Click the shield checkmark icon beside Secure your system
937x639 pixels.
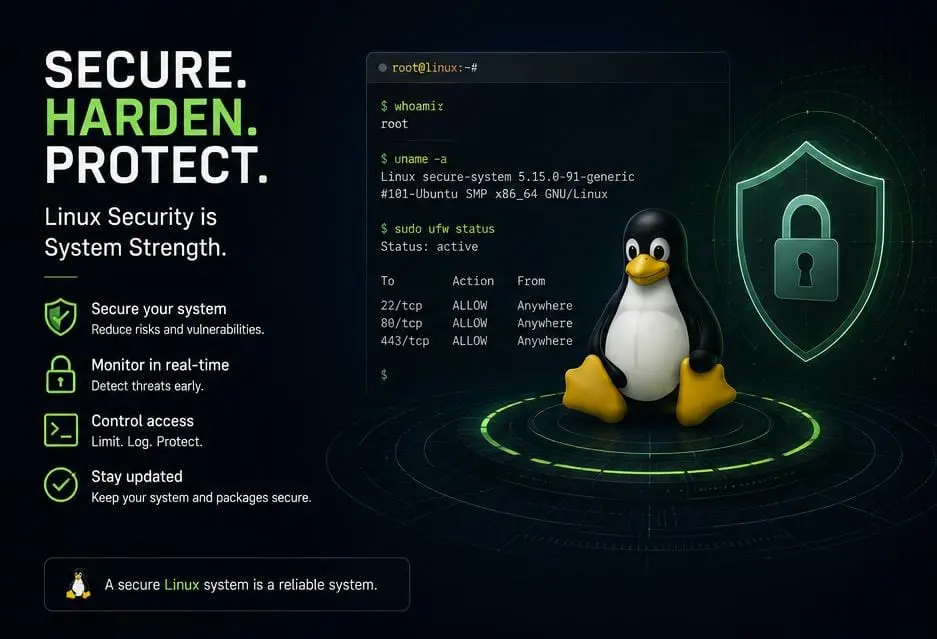point(60,317)
